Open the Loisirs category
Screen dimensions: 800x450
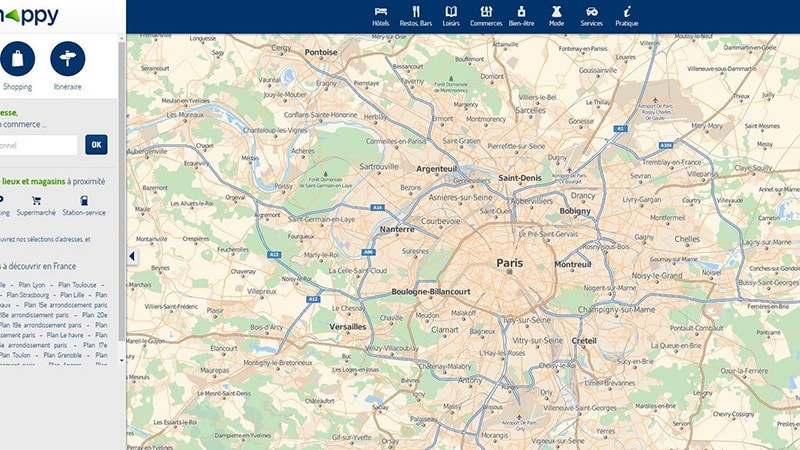(x=451, y=16)
